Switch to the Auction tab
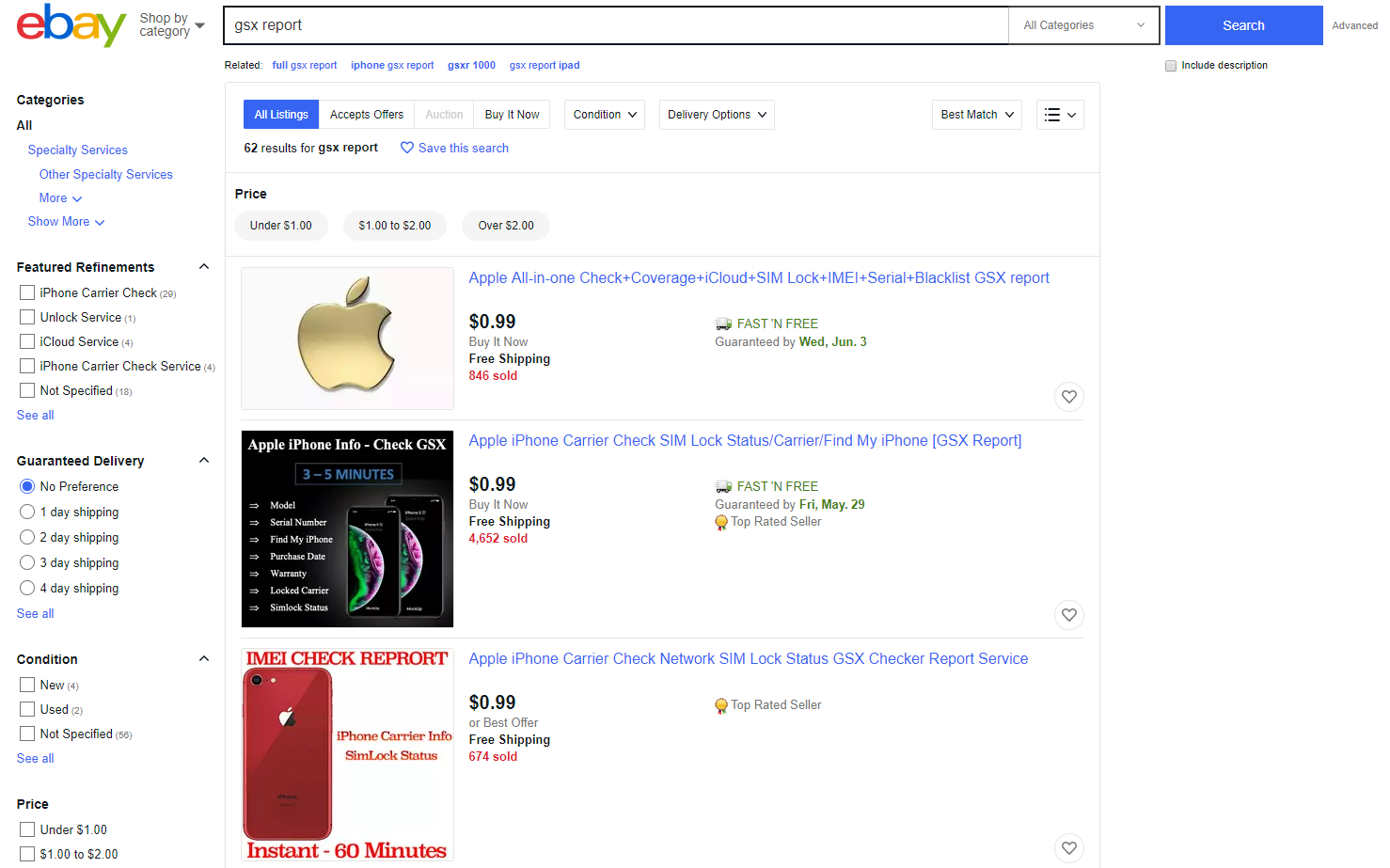 (444, 115)
